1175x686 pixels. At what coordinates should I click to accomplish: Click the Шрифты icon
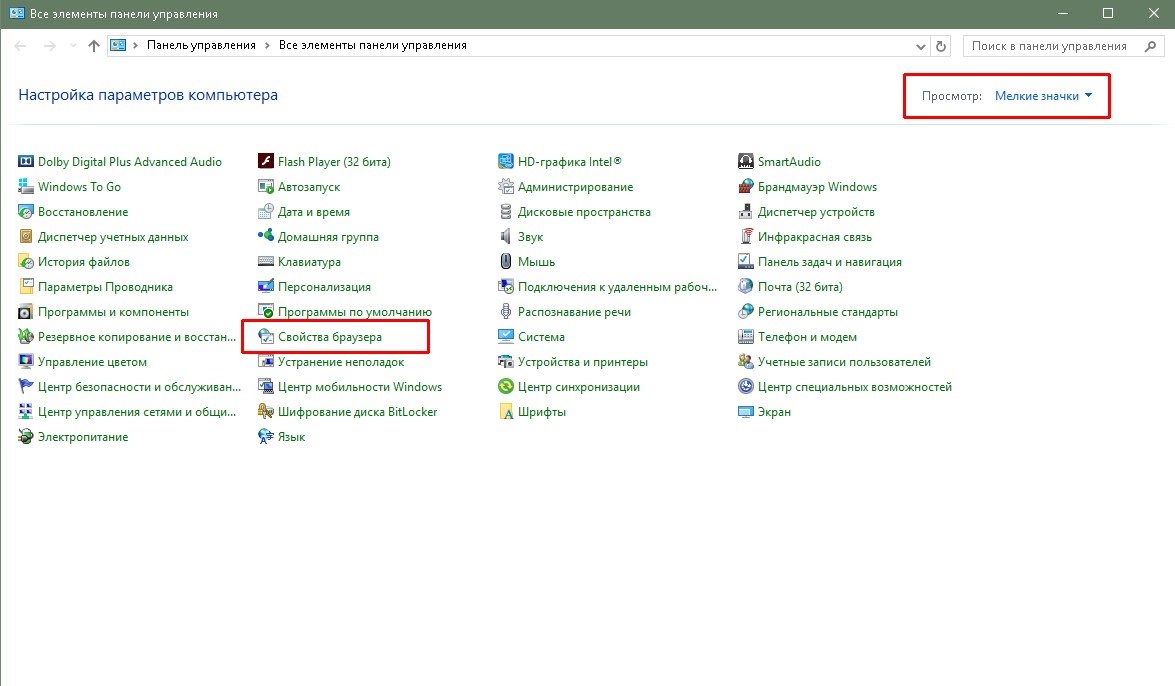[506, 412]
